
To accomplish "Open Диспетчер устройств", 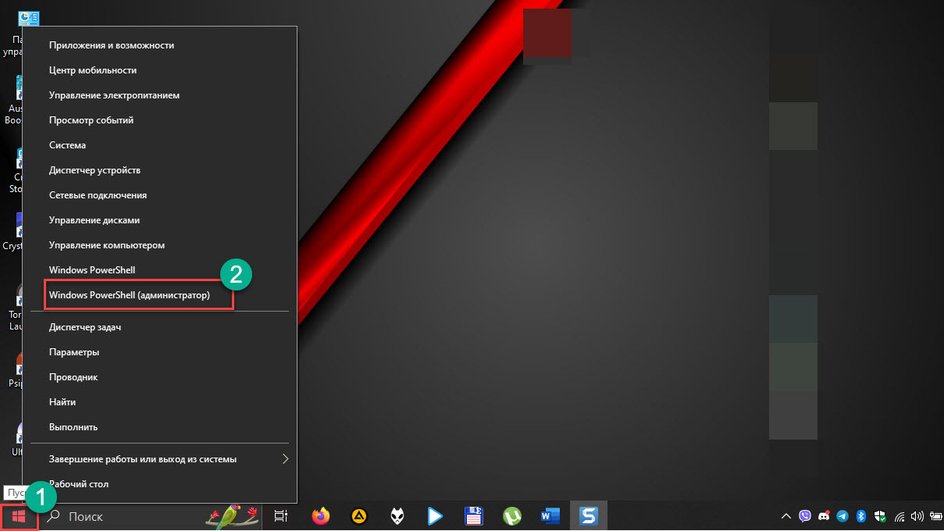I will (160, 170).
